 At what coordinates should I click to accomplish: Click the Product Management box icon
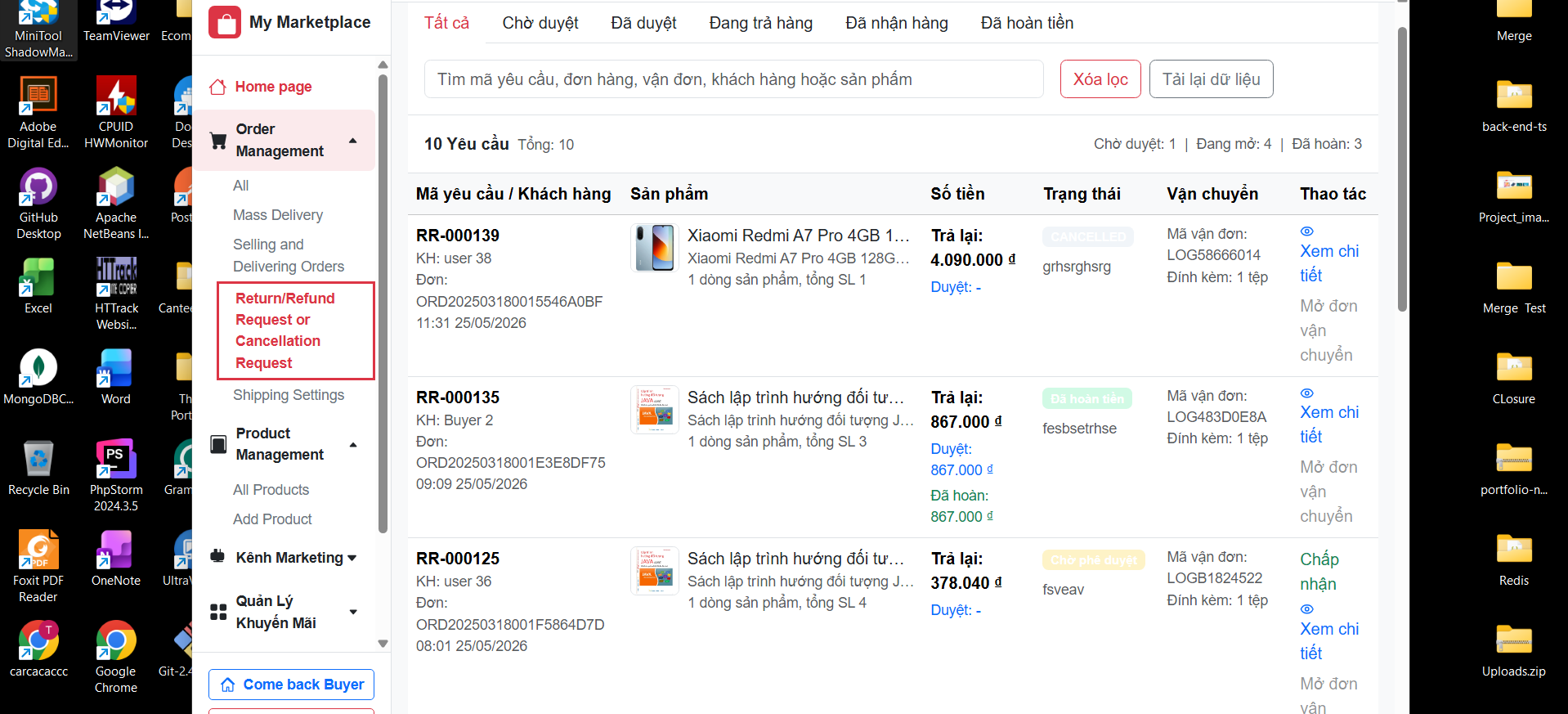click(x=218, y=444)
